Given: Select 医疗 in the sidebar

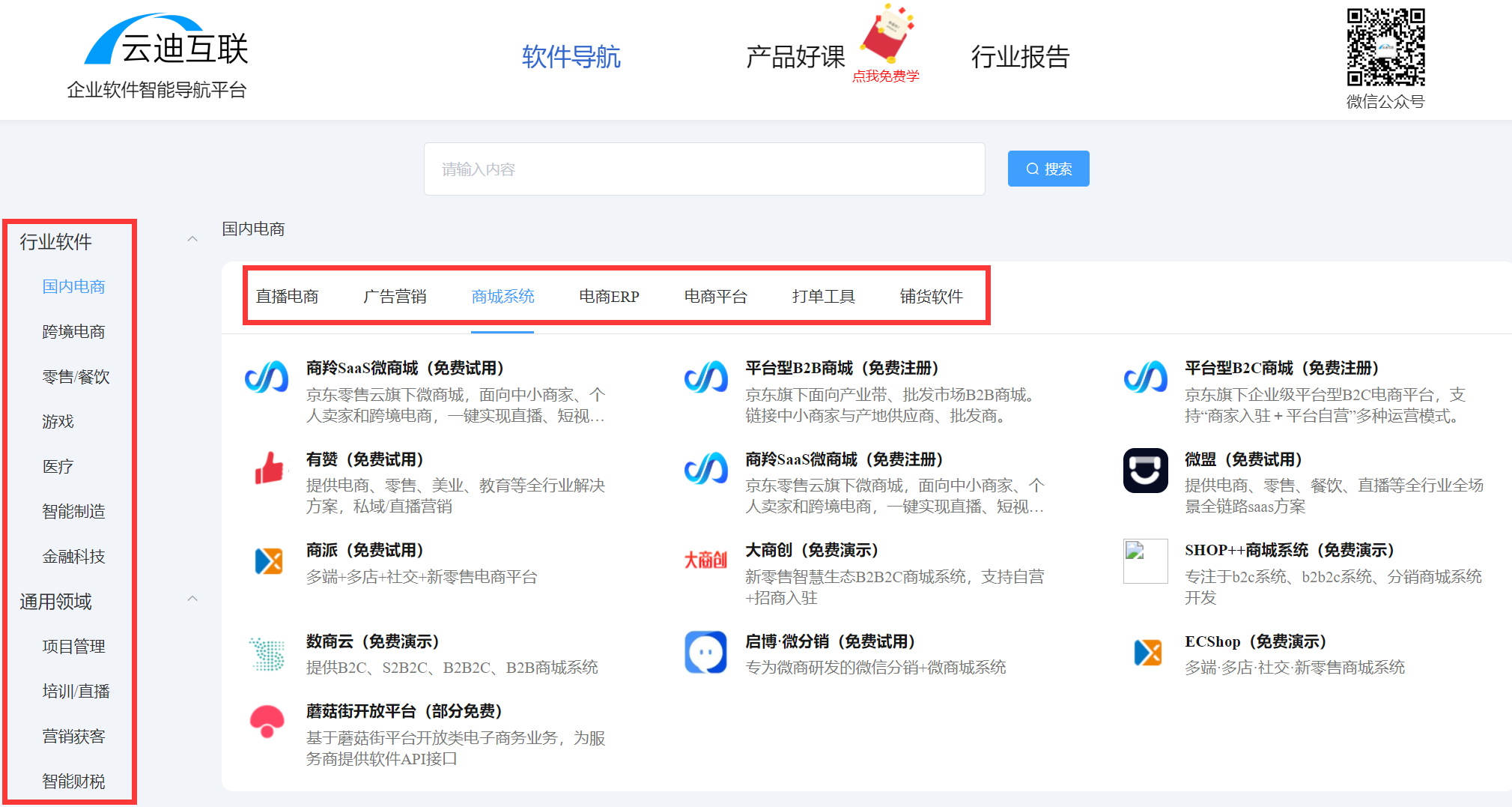Looking at the screenshot, I should [58, 467].
